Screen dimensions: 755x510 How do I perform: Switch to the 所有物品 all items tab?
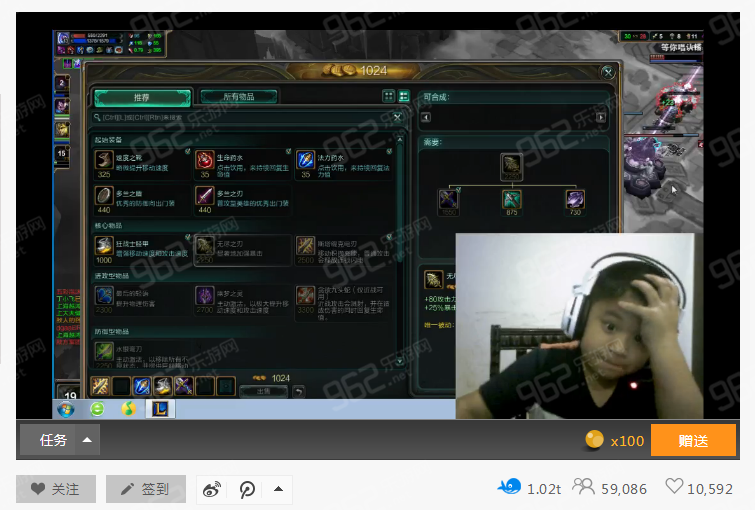[239, 96]
